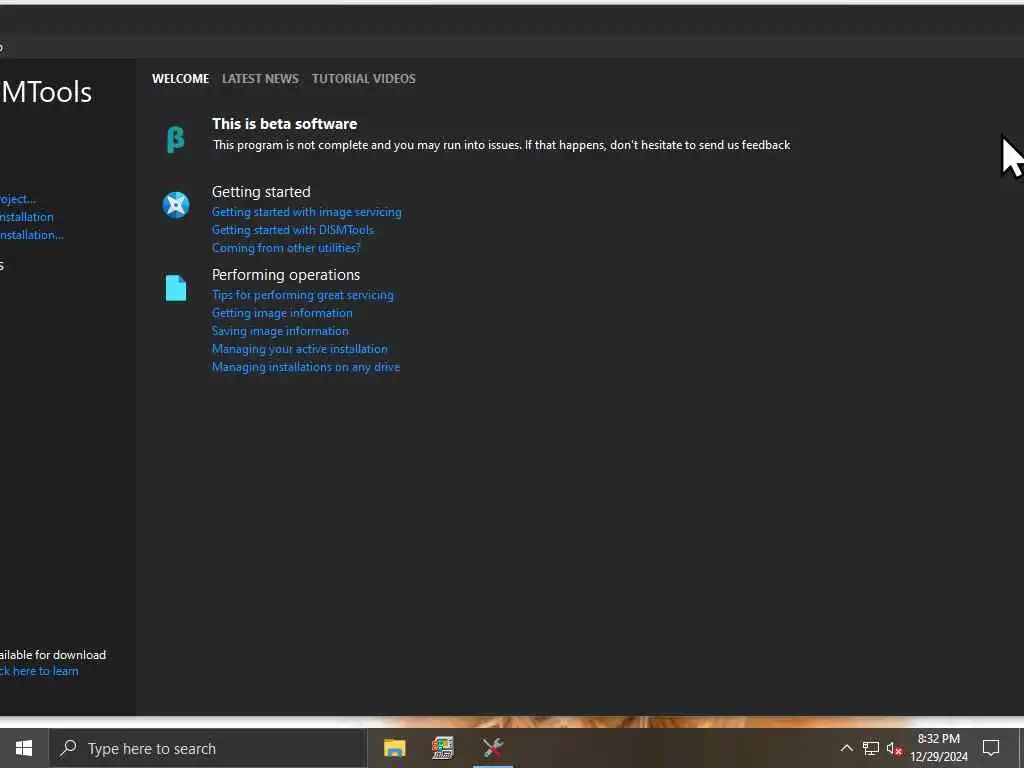Show hidden system tray icons

click(x=846, y=748)
